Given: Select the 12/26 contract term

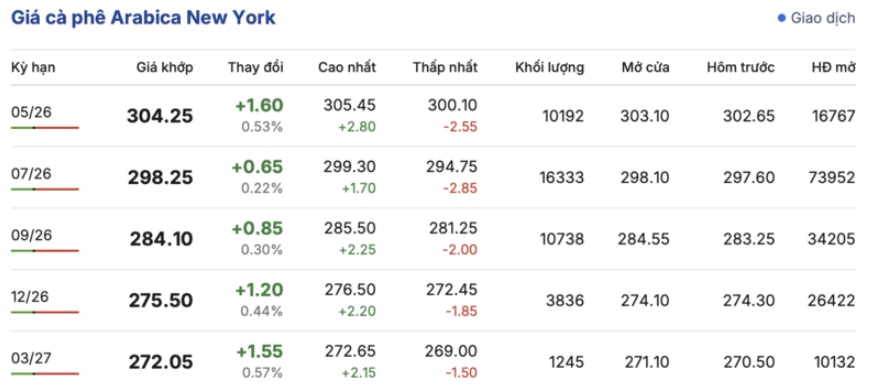Looking at the screenshot, I should point(31,297).
